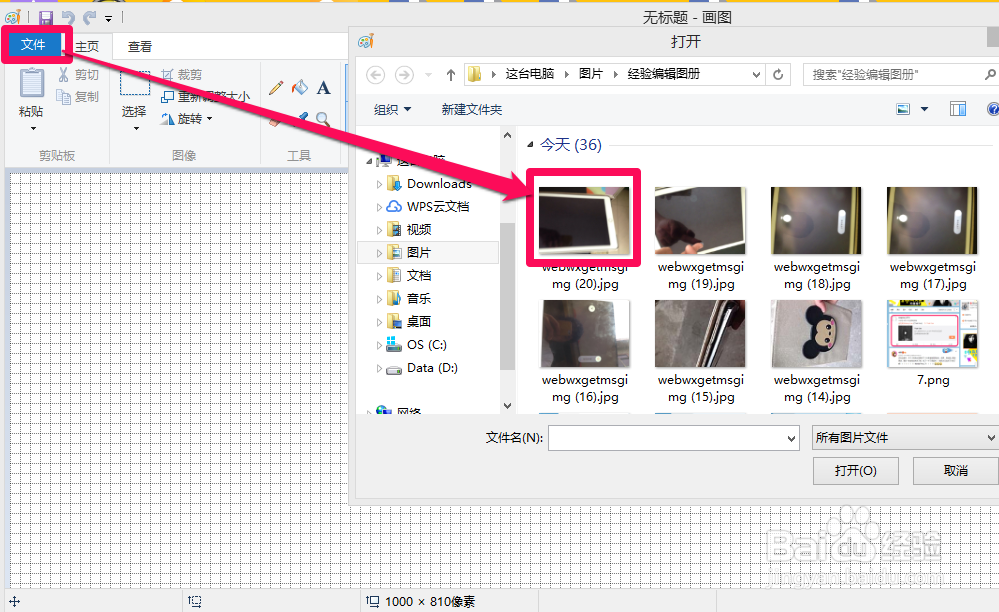
Task: Select thumbnail webwxgetmsgimg (20).jpg
Action: [584, 220]
